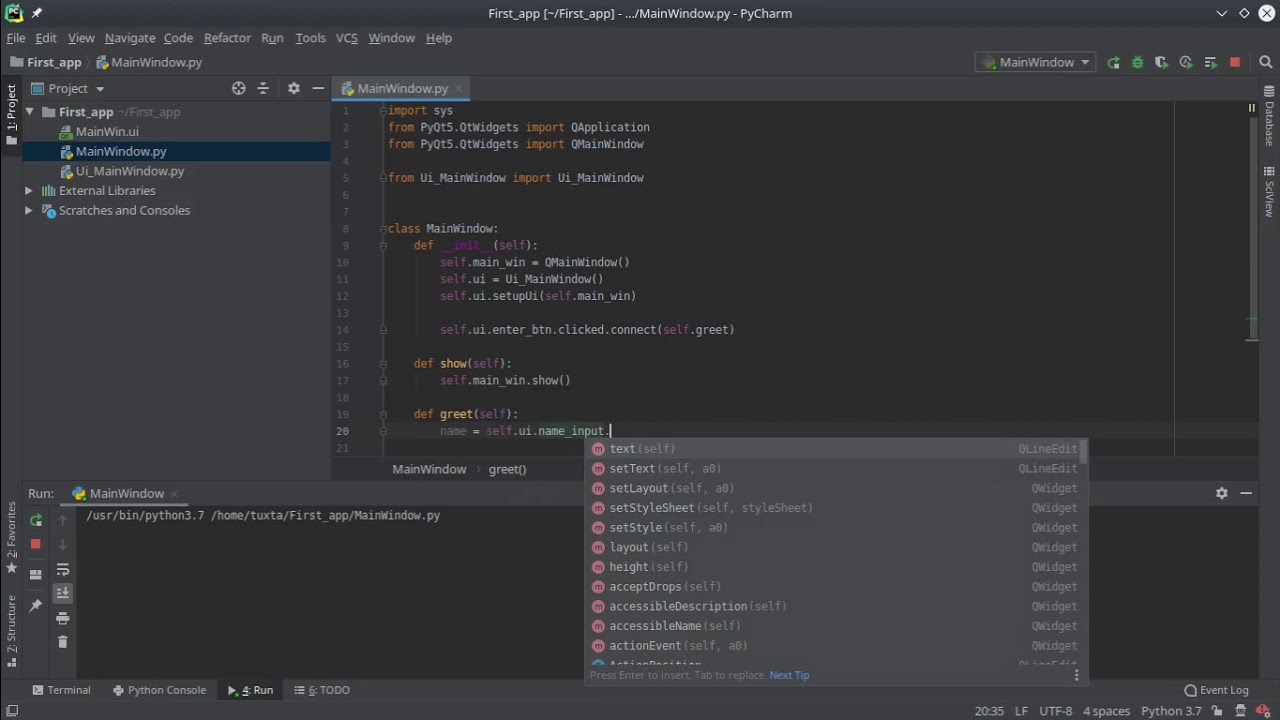Click First_app breadcrumb in navigation bar
This screenshot has width=1280, height=720.
click(46, 62)
